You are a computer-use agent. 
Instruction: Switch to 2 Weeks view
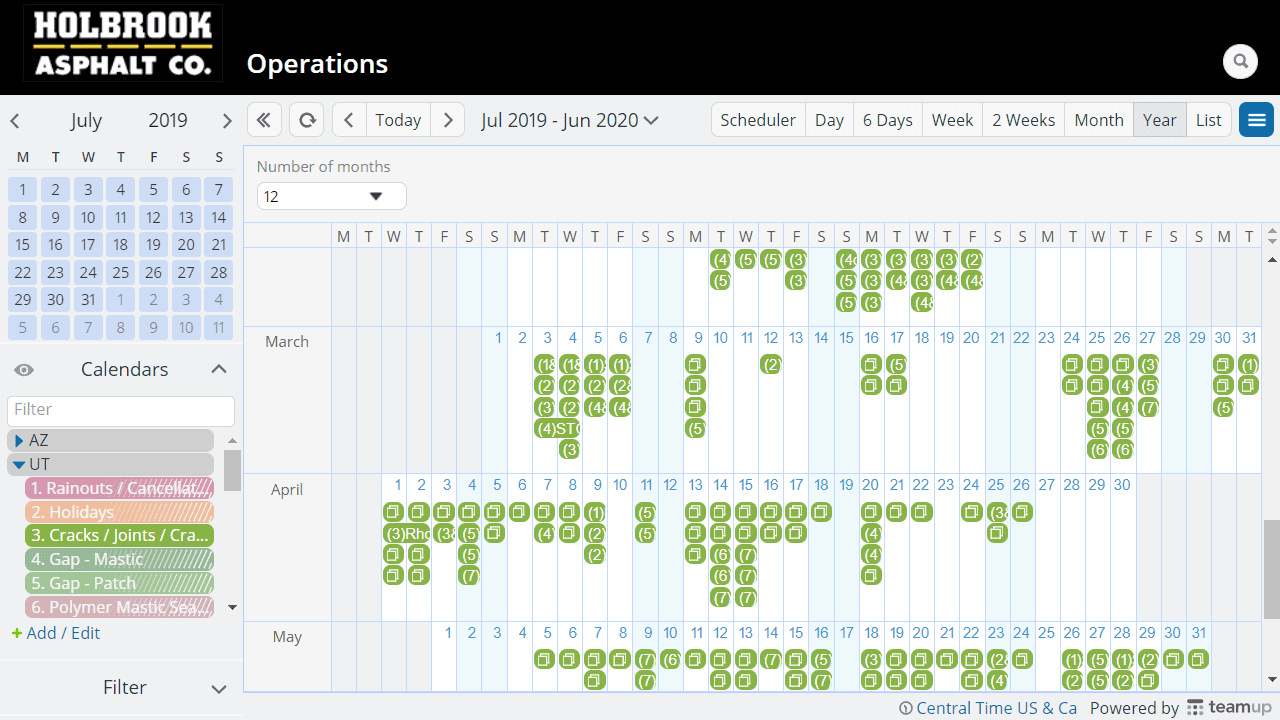click(1023, 120)
